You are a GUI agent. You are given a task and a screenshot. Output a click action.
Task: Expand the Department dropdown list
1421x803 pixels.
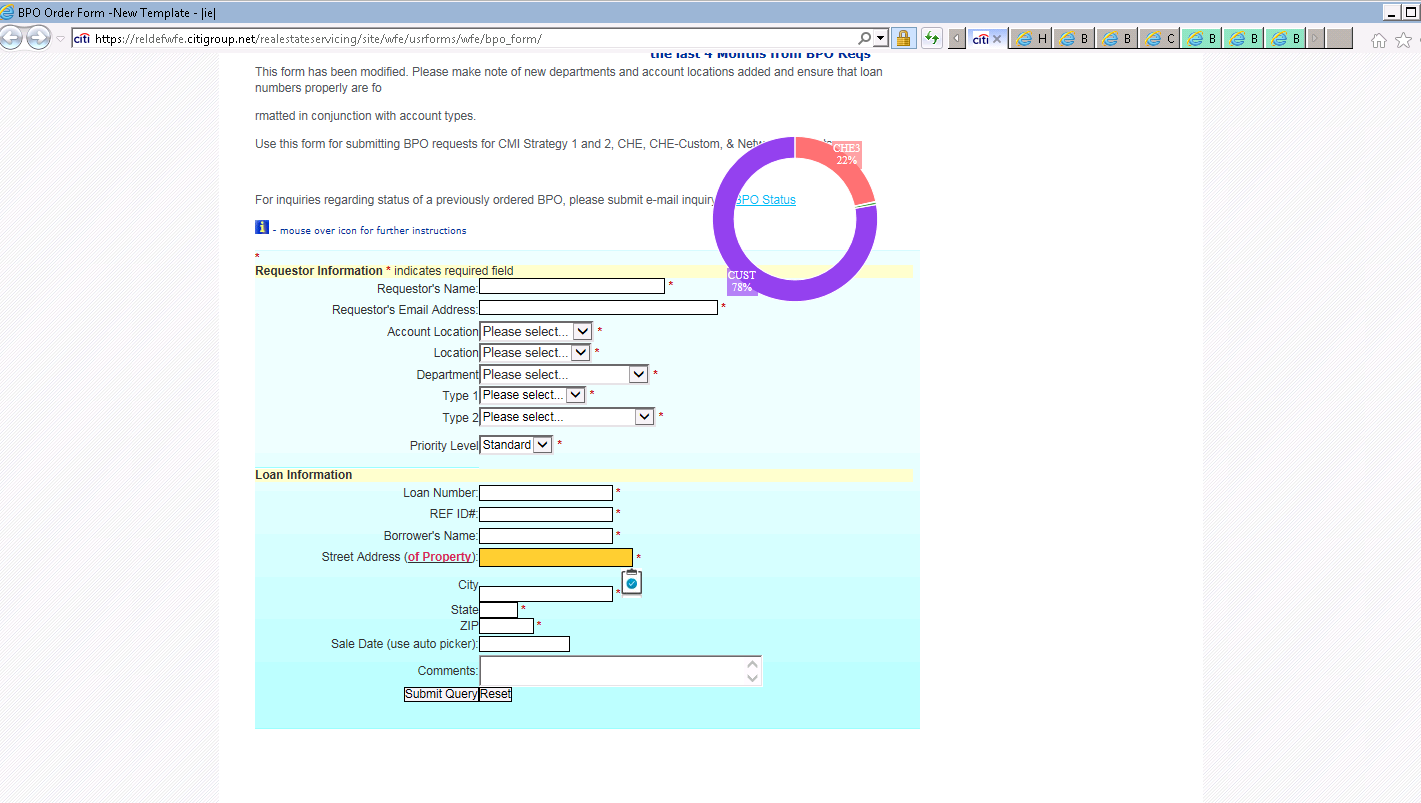564,374
